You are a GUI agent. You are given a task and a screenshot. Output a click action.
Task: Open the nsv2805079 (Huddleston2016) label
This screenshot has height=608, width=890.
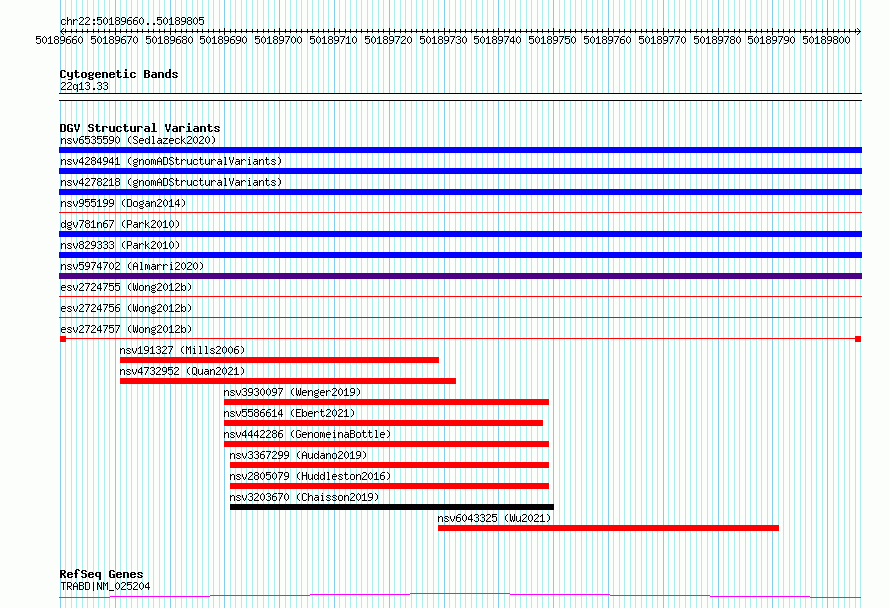coord(310,476)
